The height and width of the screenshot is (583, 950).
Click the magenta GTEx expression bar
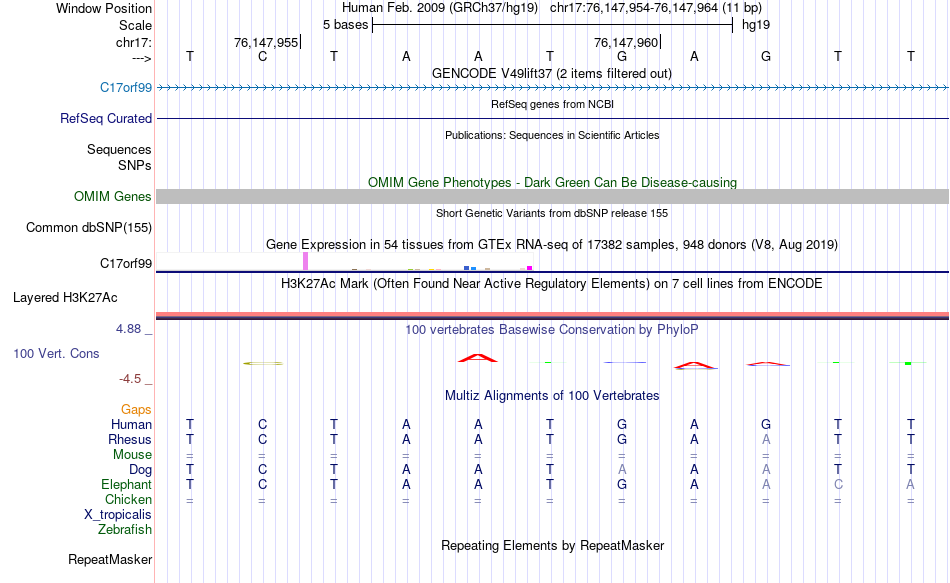pyautogui.click(x=530, y=268)
